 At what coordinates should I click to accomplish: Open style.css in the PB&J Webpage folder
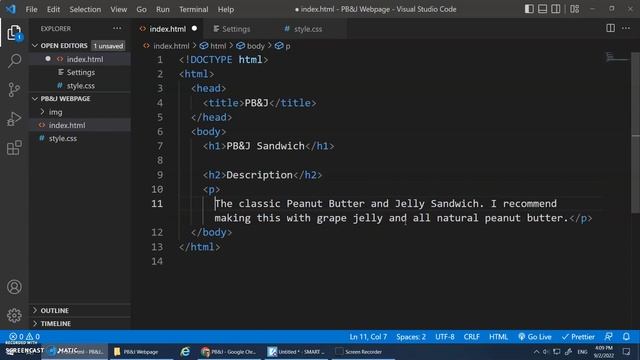coord(80,138)
